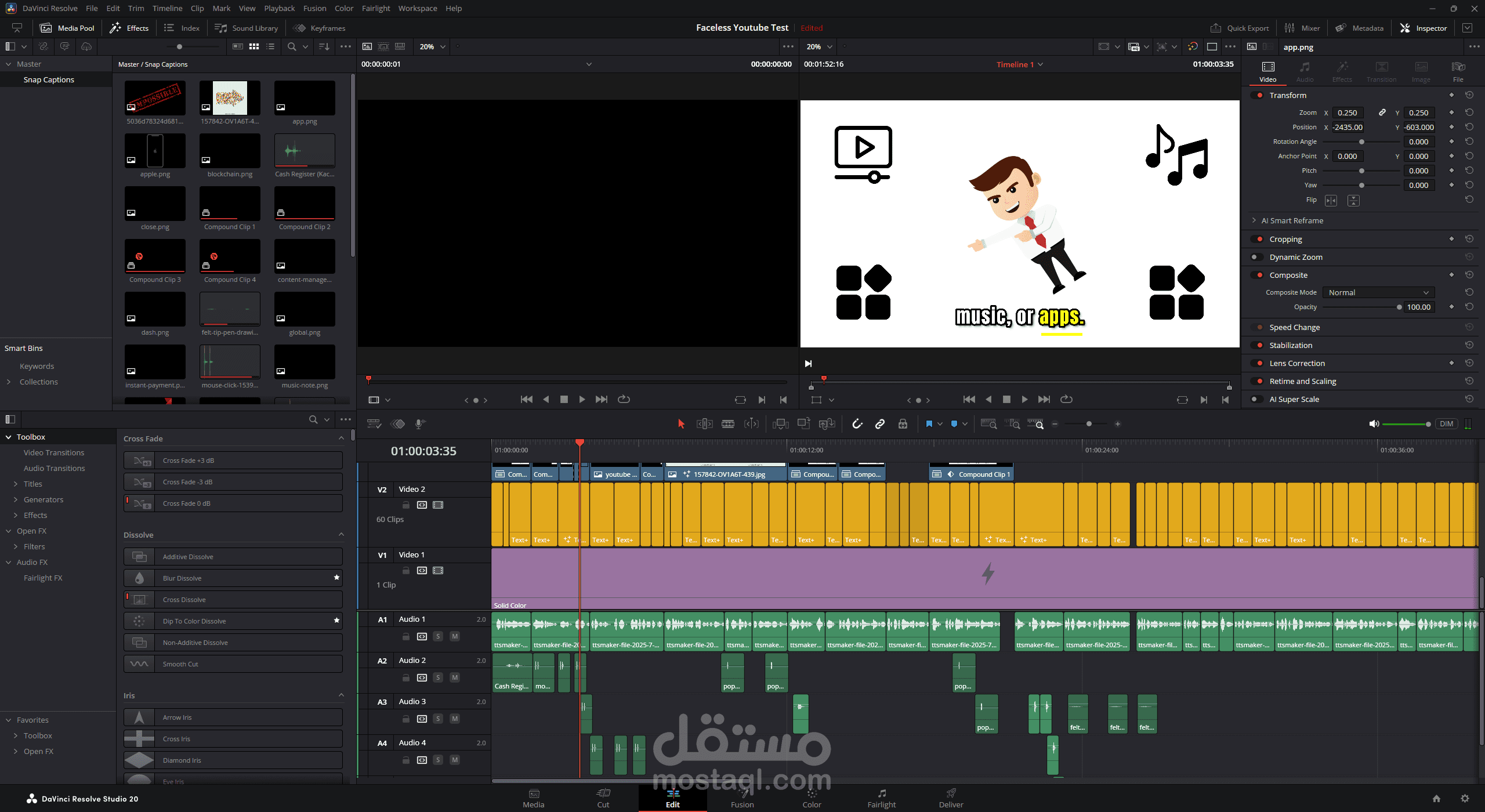Select the arrow Selection Mode tool
The image size is (1485, 812).
[681, 424]
